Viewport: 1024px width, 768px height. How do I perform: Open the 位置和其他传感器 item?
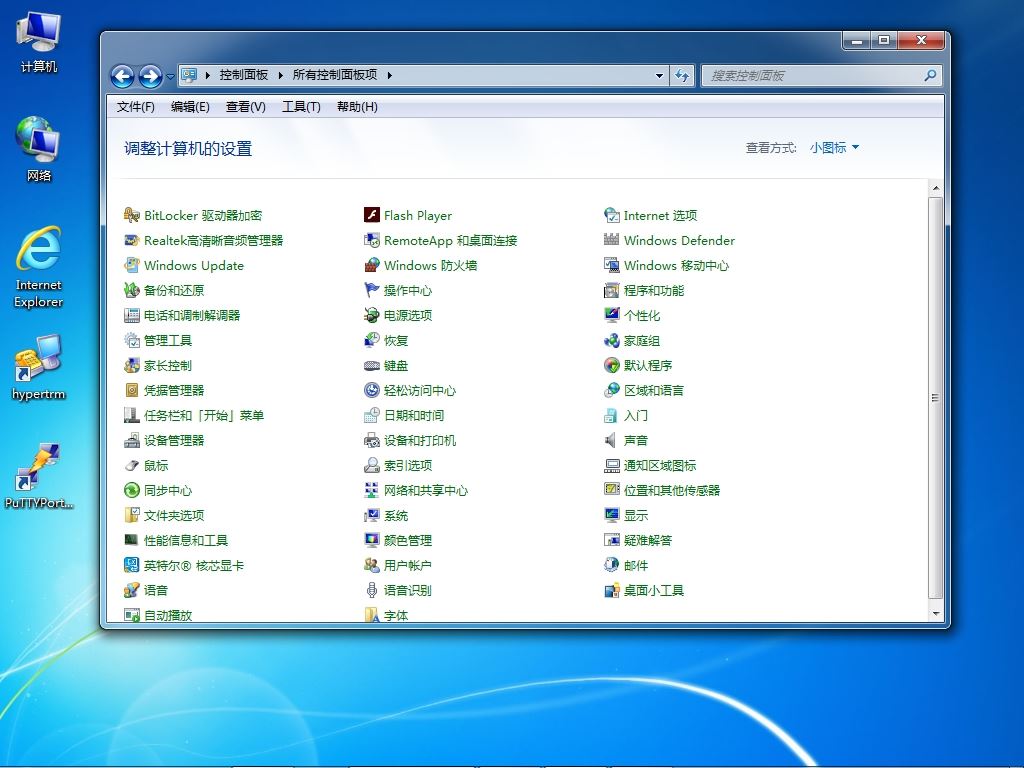coord(672,490)
